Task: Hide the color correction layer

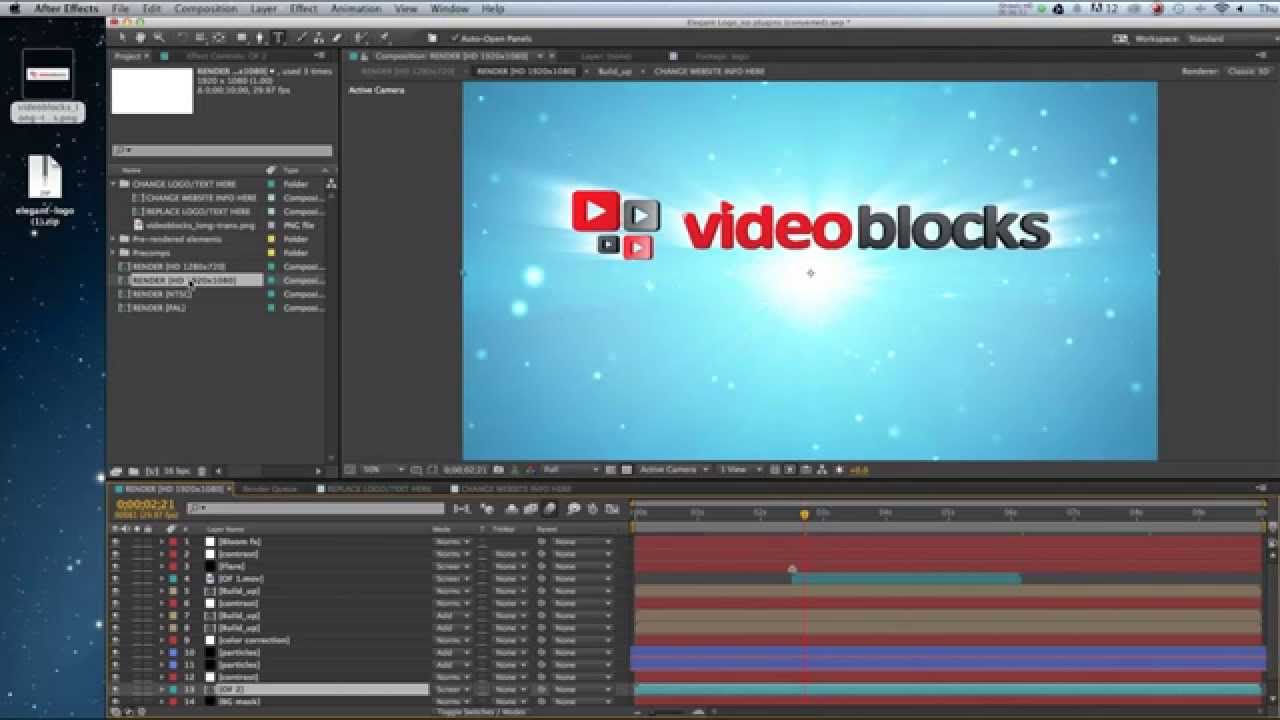Action: coord(115,640)
